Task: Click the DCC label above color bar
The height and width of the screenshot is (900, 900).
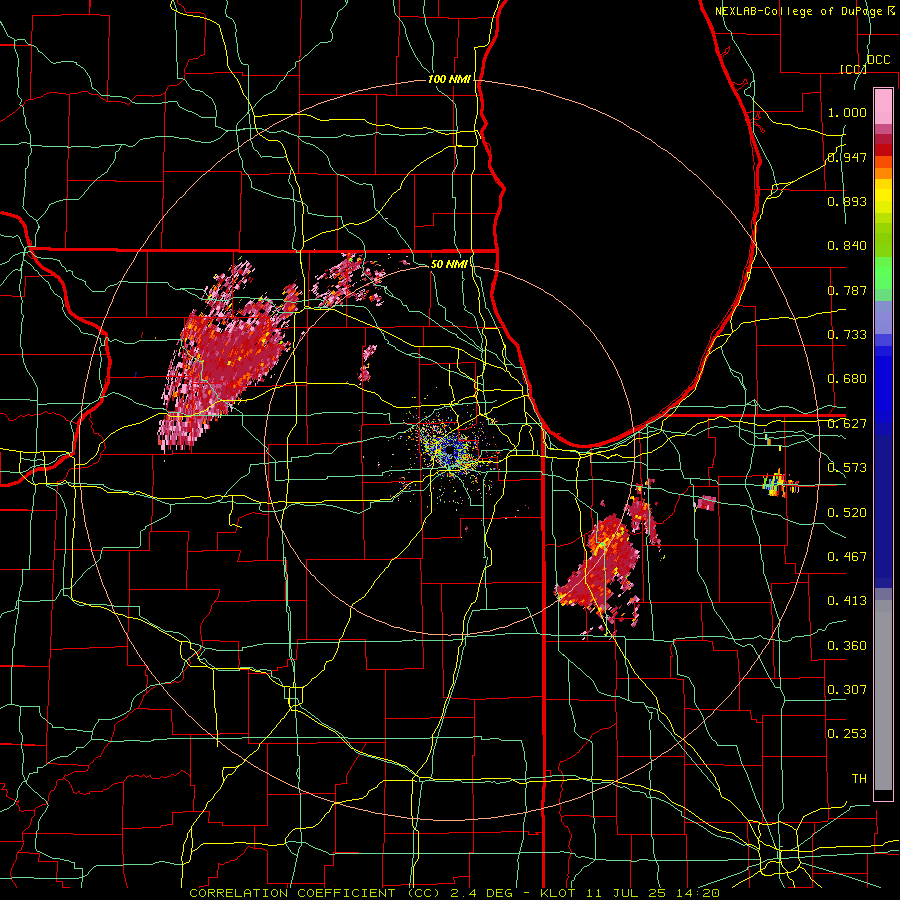Action: click(x=878, y=60)
